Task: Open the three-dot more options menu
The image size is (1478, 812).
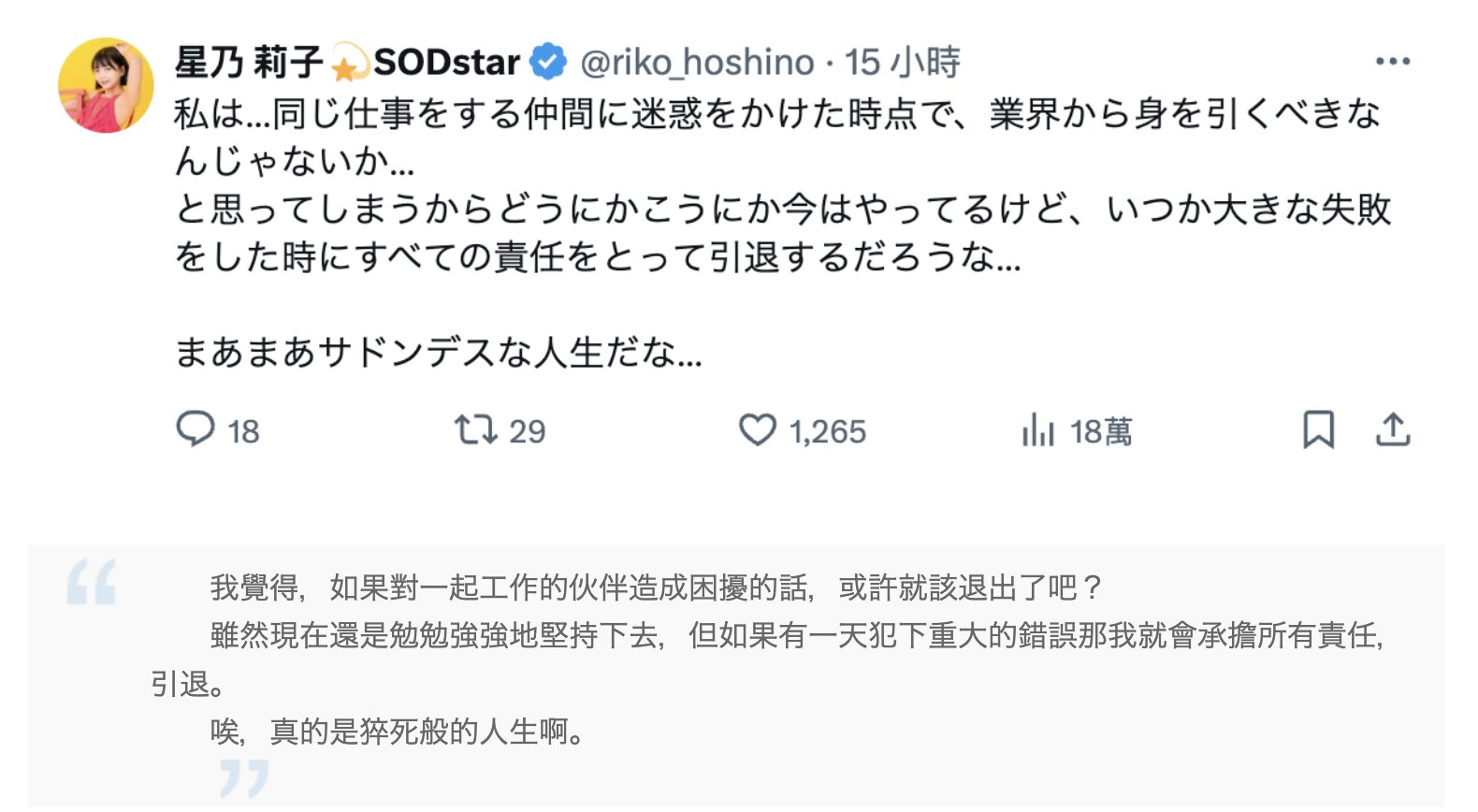Action: [1392, 62]
